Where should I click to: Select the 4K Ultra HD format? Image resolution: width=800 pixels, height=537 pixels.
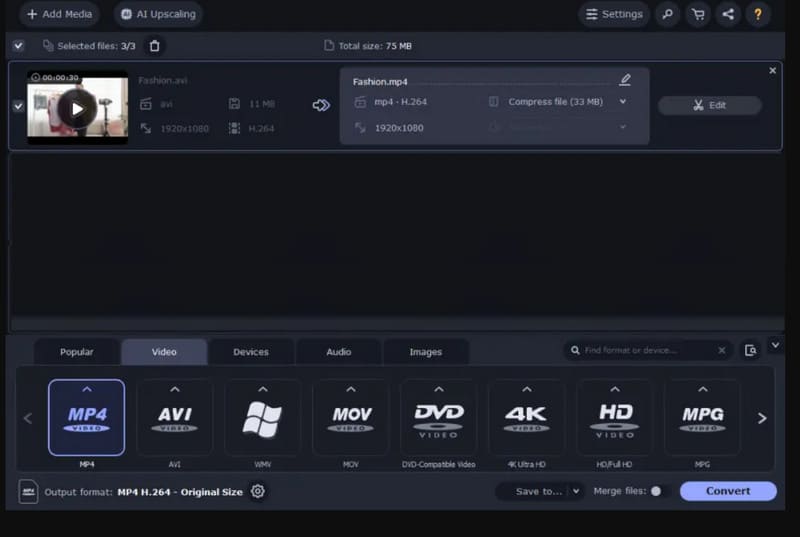click(x=527, y=417)
